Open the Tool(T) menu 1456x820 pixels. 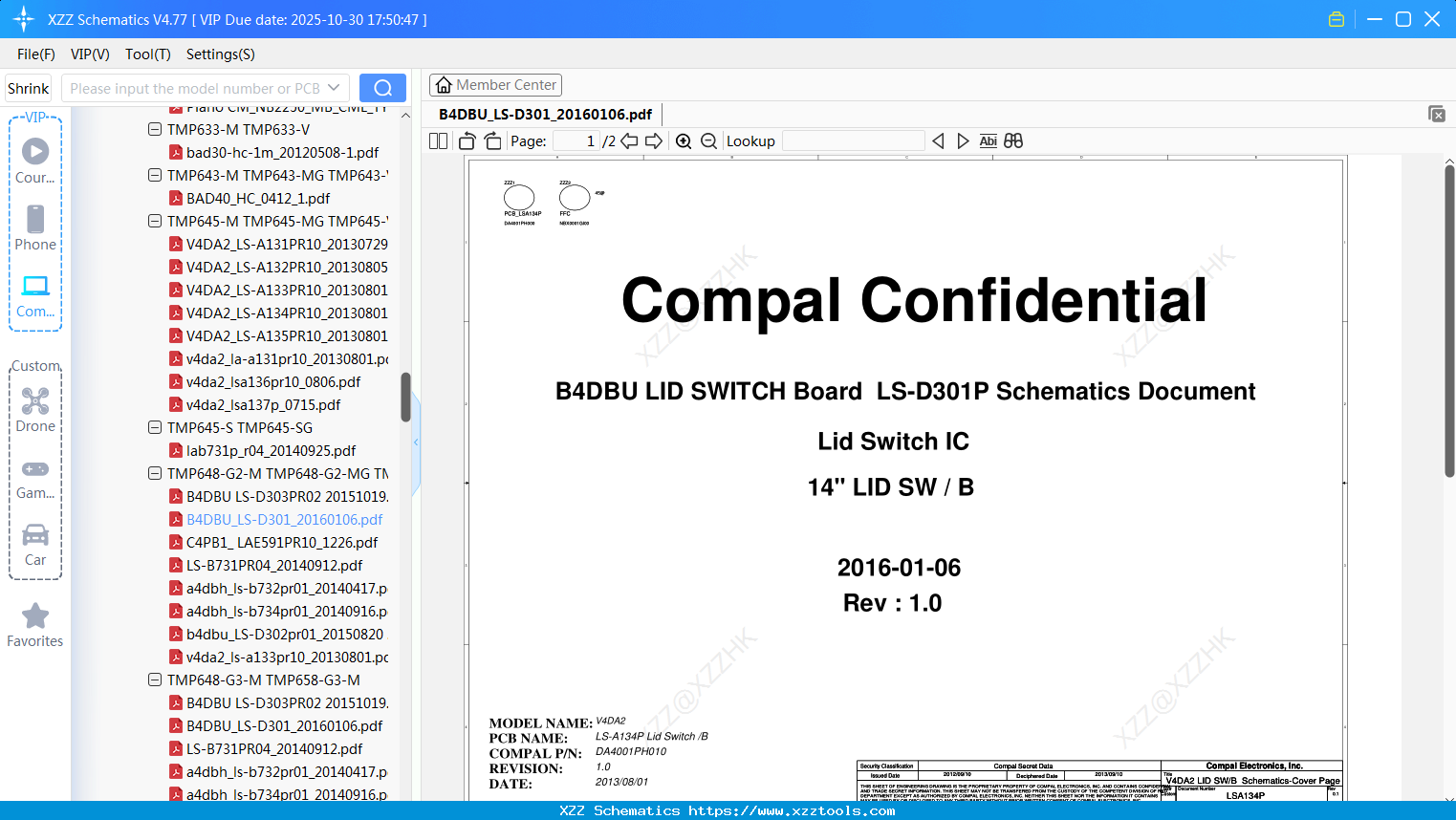click(x=148, y=54)
